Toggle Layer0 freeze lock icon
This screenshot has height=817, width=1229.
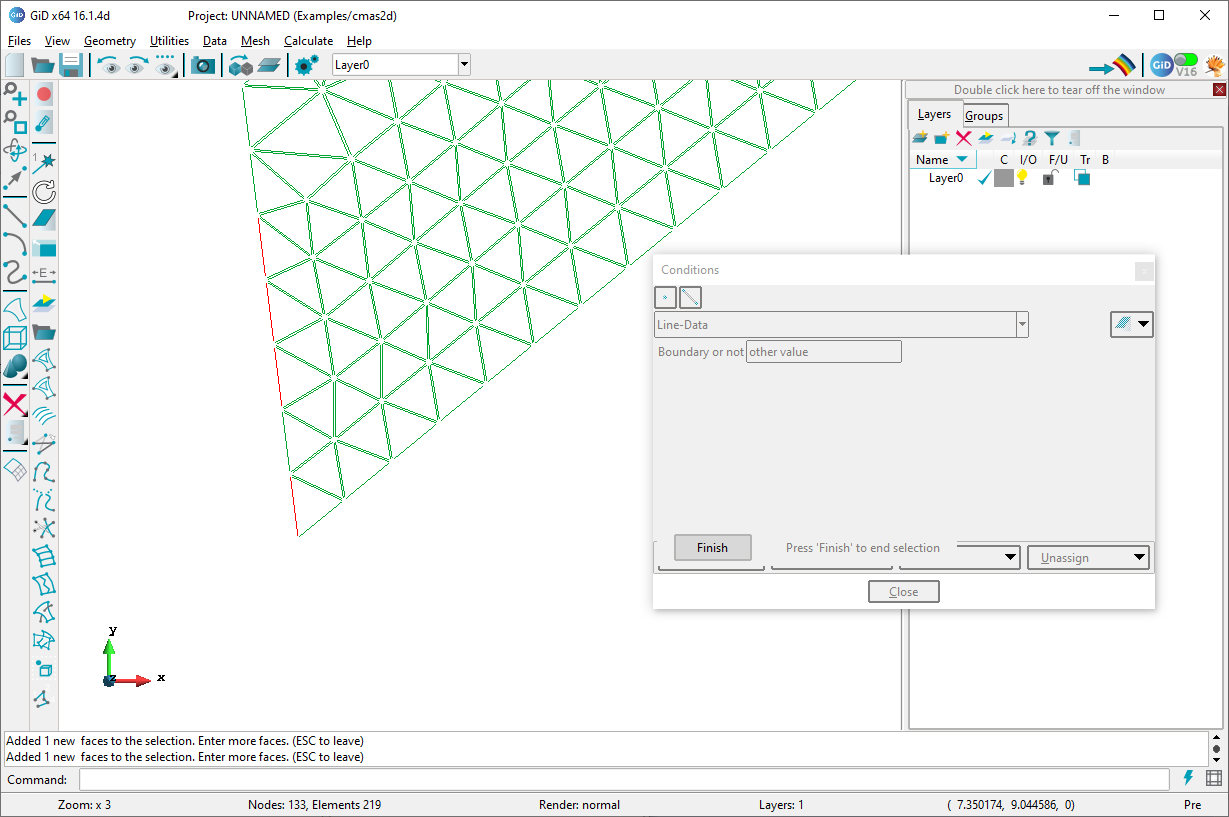pyautogui.click(x=1050, y=178)
